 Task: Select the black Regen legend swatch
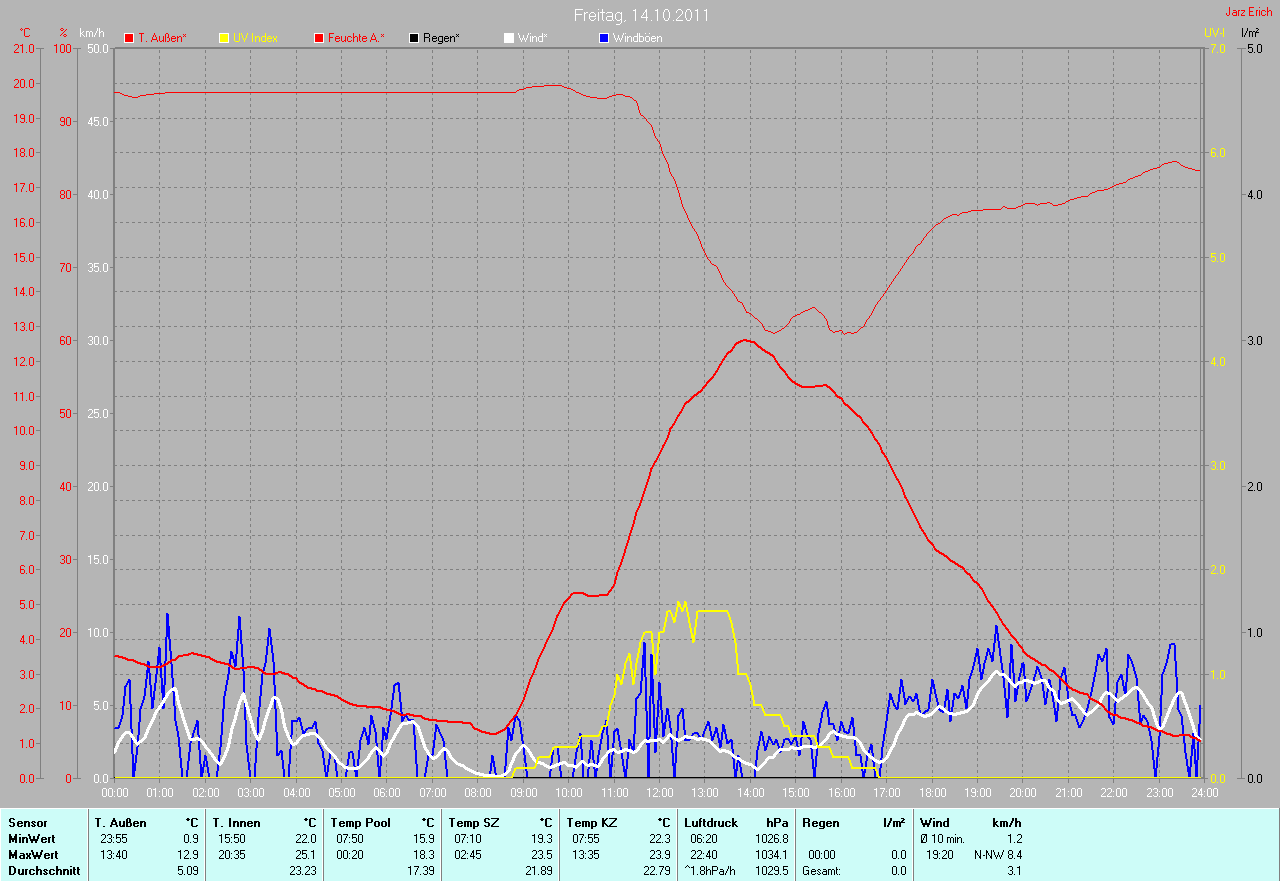point(414,38)
